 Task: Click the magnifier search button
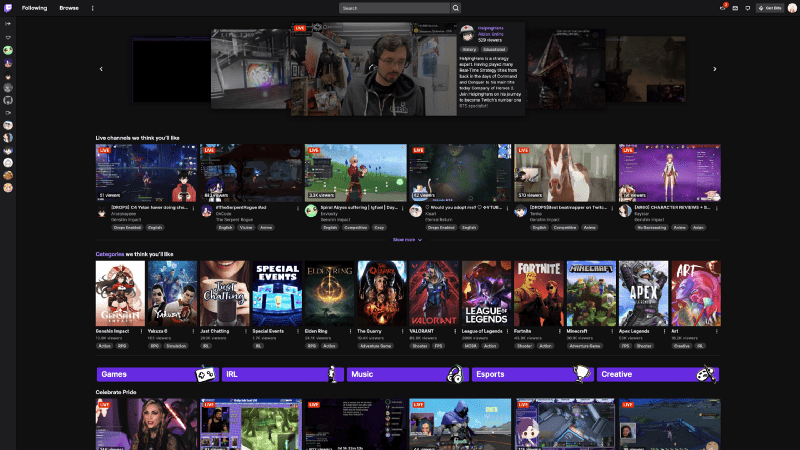coord(456,8)
